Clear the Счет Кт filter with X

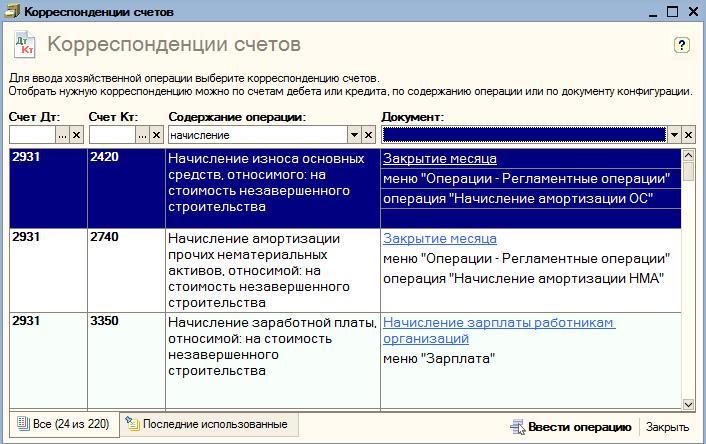[157, 135]
